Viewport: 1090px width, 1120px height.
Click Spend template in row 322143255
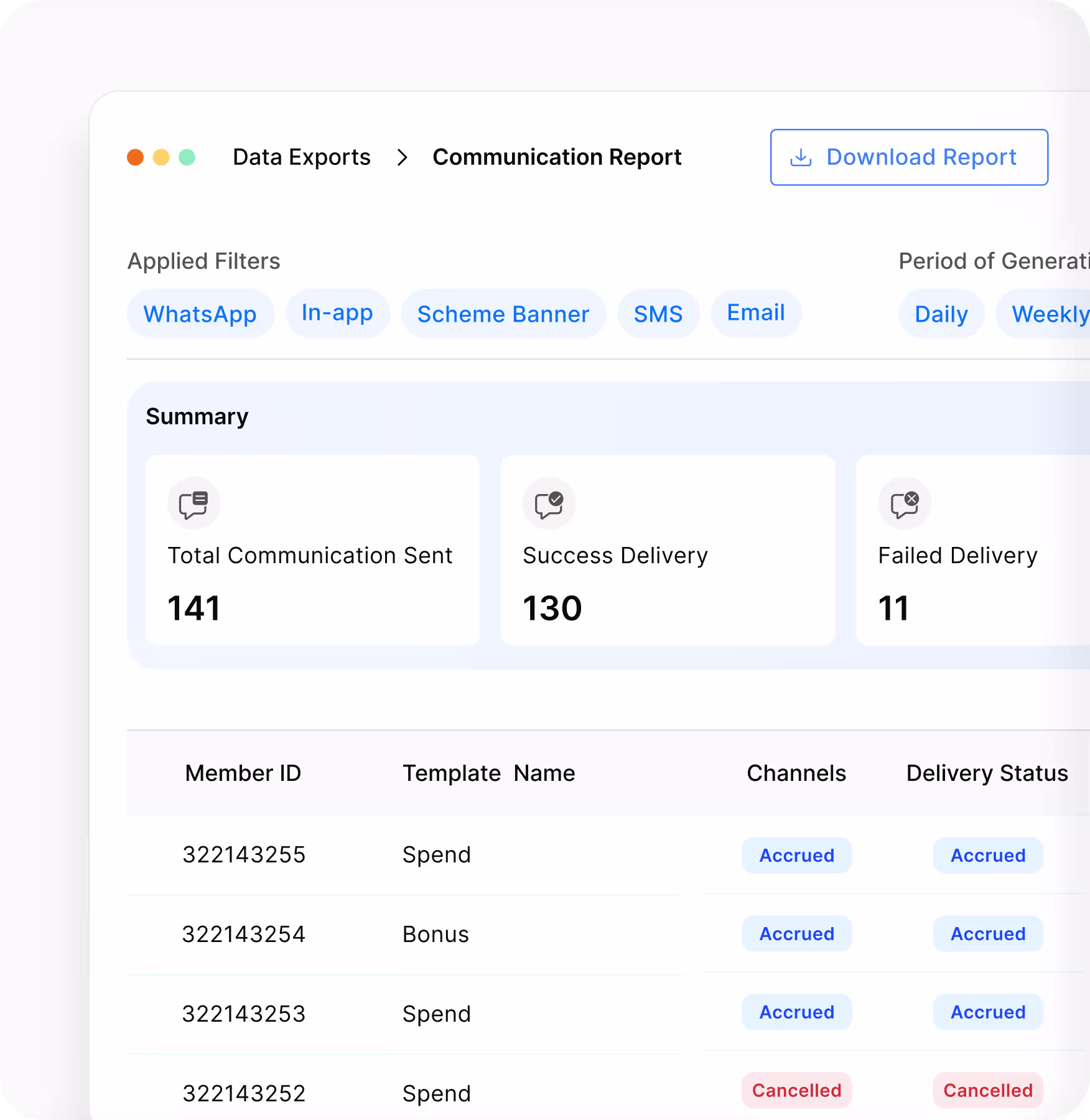(437, 855)
